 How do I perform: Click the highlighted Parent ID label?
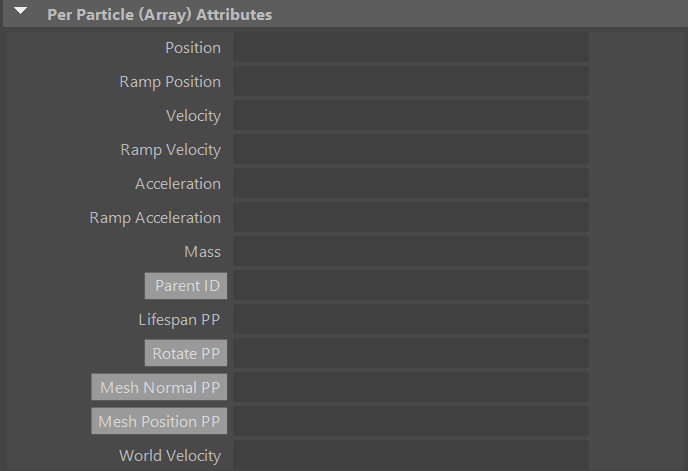pyautogui.click(x=186, y=286)
